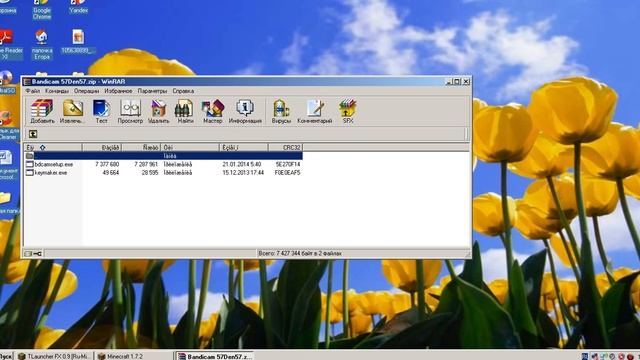This screenshot has width=640, height=360.
Task: Open Google Chrome desktop shortcut
Action: tap(42, 9)
